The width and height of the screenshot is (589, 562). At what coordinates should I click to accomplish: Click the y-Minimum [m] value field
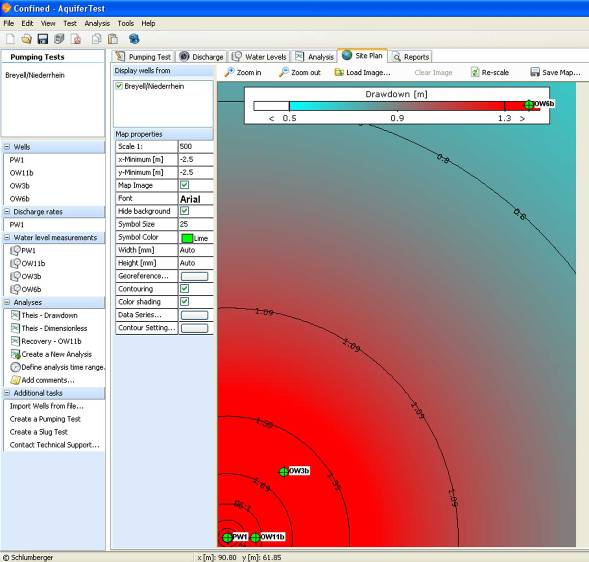pos(196,172)
